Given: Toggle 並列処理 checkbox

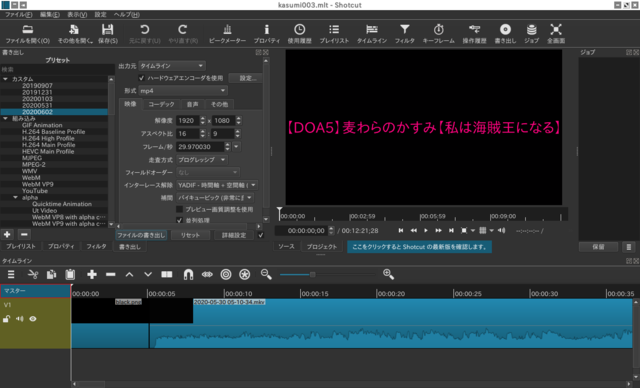Looking at the screenshot, I should click(x=179, y=220).
